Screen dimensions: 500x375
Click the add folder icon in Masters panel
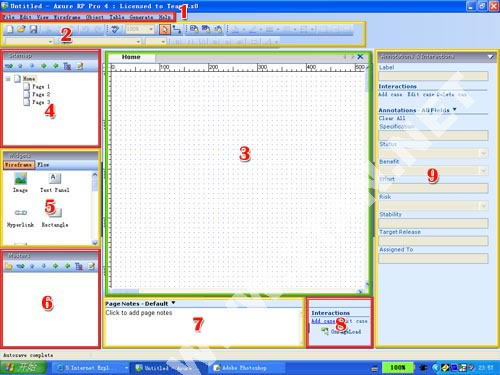point(9,266)
